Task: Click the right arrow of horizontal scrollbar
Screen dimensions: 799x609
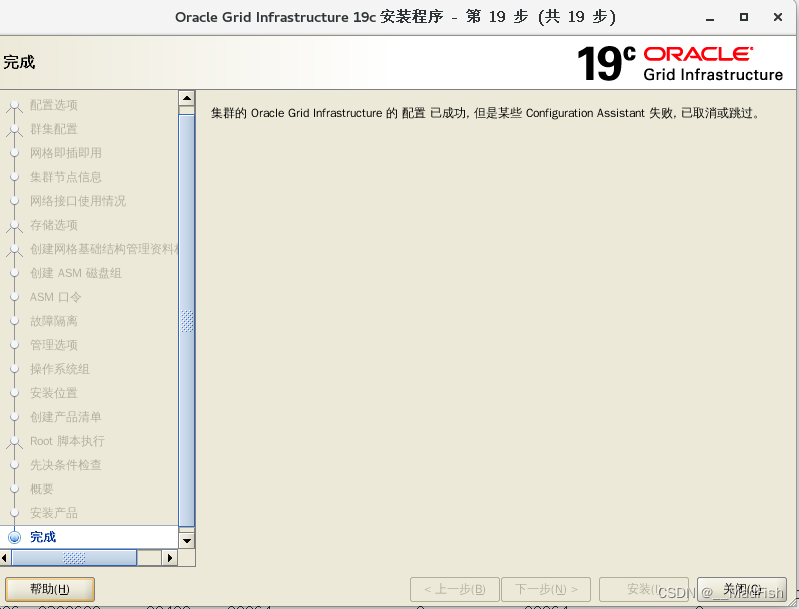Action: click(170, 558)
